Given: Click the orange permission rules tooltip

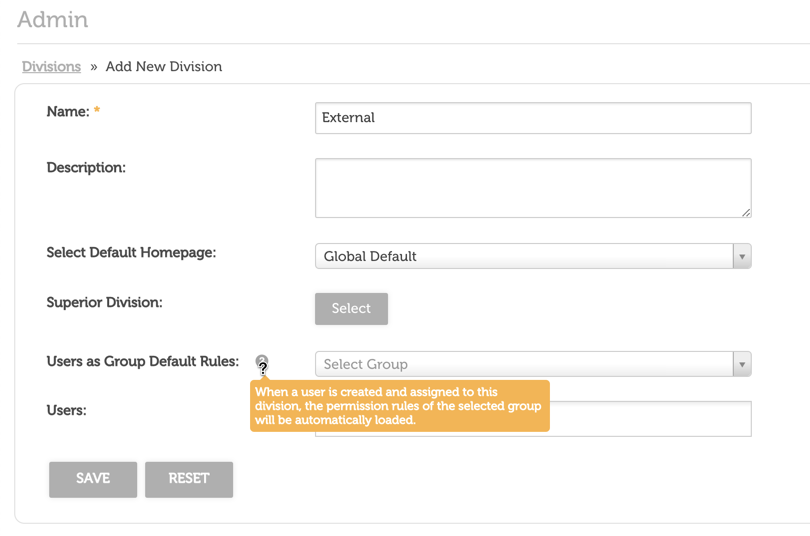Looking at the screenshot, I should click(x=399, y=406).
